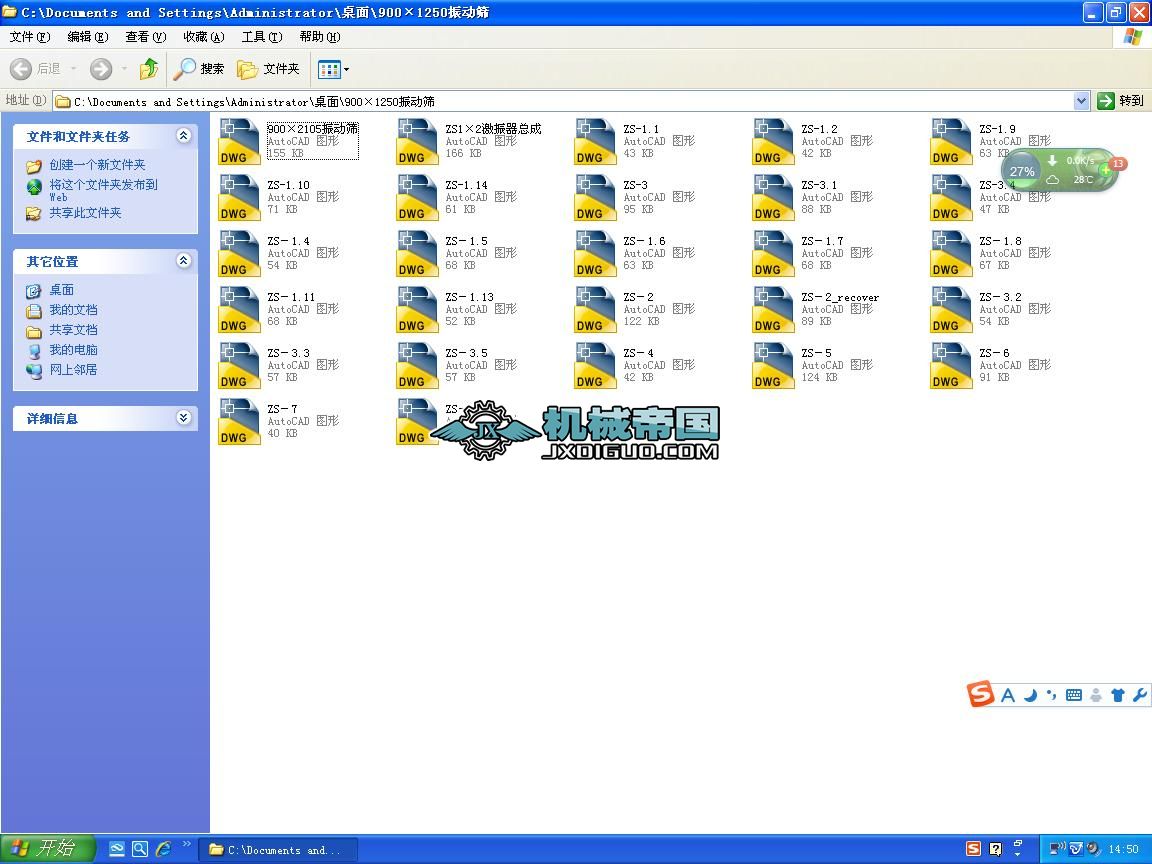The image size is (1152, 864).
Task: Open the 开始 Start menu
Action: [48, 849]
